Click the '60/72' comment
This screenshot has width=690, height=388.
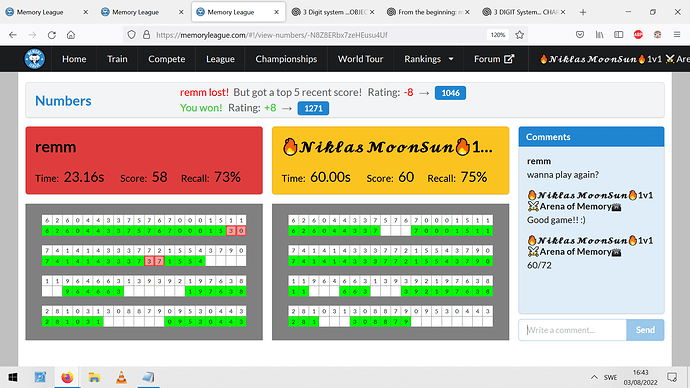tap(539, 265)
